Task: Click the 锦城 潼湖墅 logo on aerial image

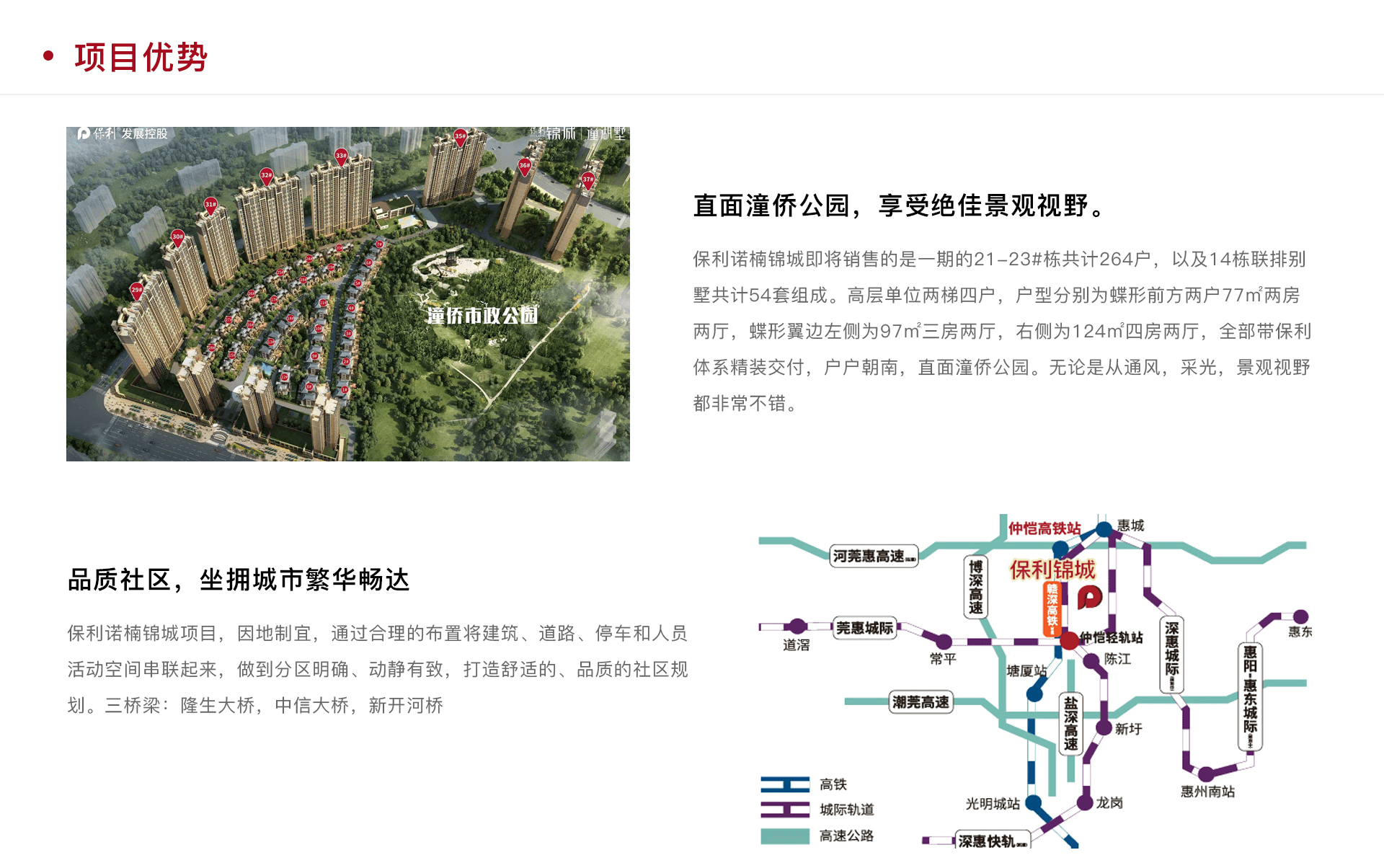Action: coord(577,133)
